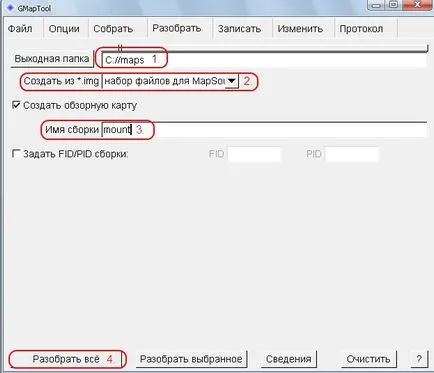Screen dimensions: 434x373
Task: Switch to the Опции tab
Action: point(64,29)
